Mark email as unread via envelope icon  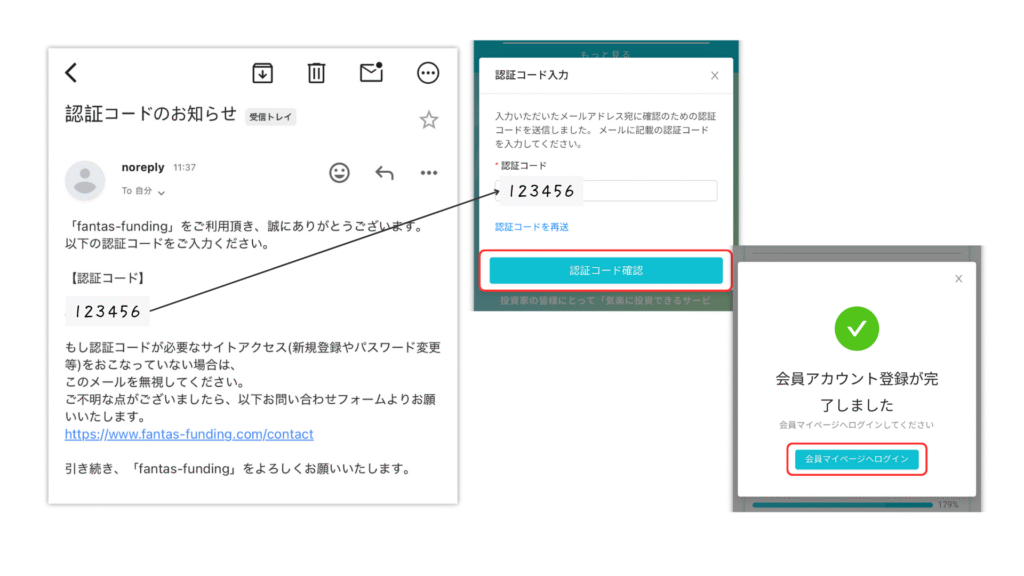point(371,72)
